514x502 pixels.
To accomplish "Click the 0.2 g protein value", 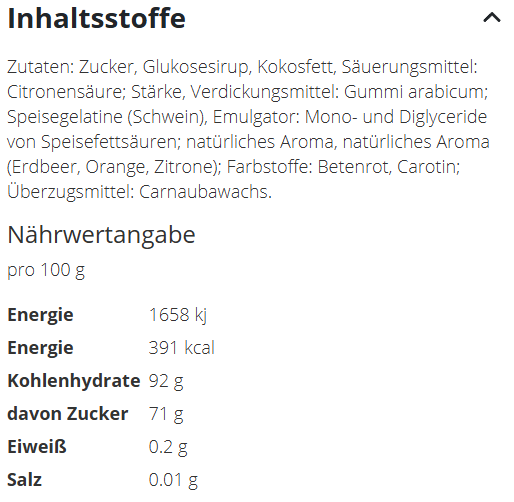I will (168, 447).
